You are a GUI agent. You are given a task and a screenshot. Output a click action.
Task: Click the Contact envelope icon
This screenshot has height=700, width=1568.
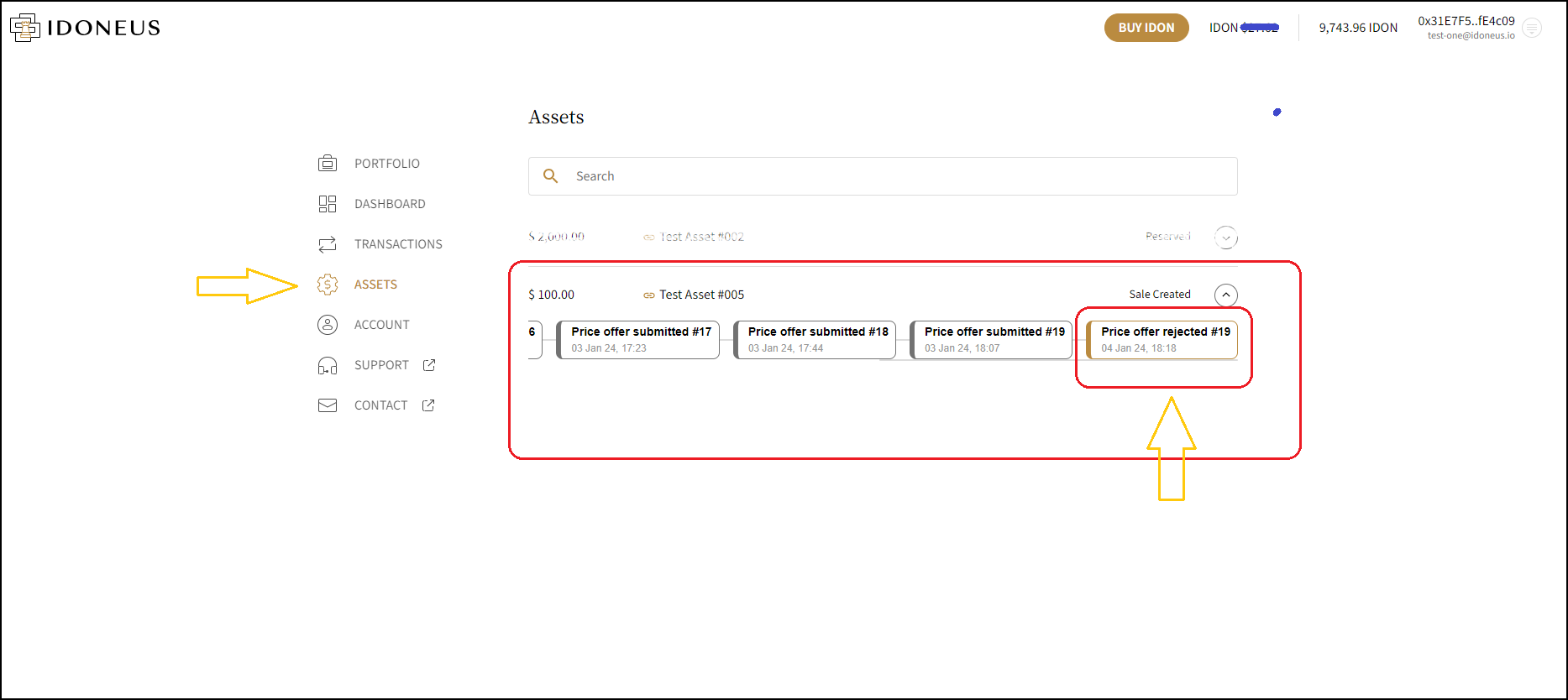(328, 405)
